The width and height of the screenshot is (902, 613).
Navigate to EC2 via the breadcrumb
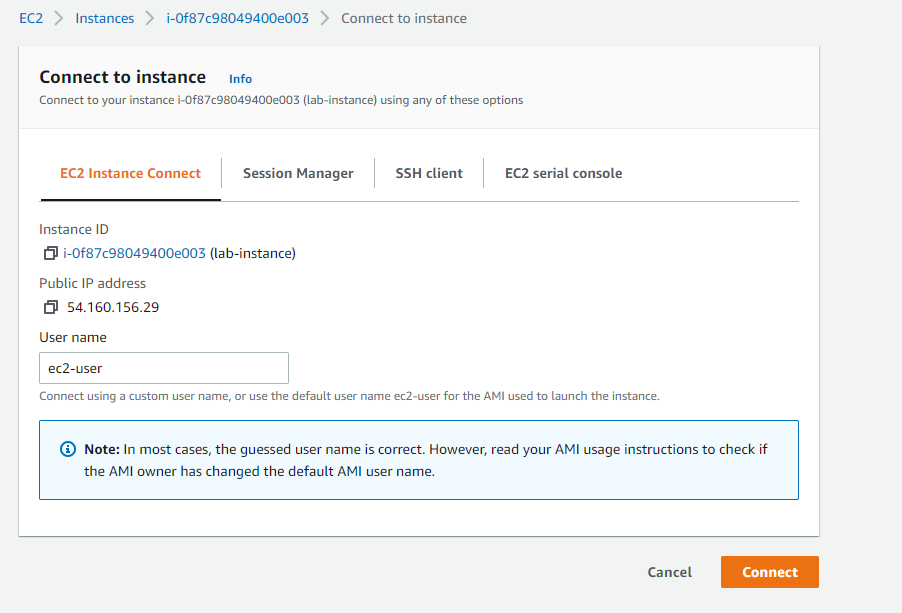[x=31, y=18]
